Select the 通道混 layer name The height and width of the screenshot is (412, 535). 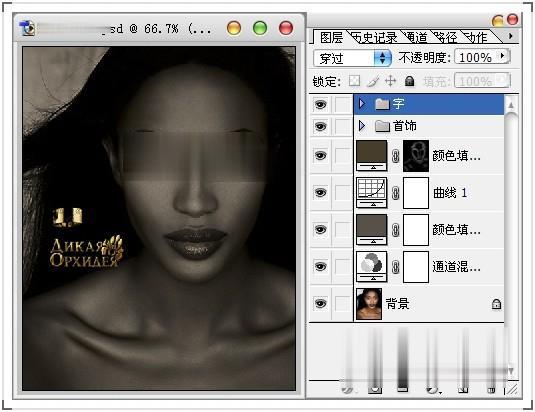pos(456,266)
